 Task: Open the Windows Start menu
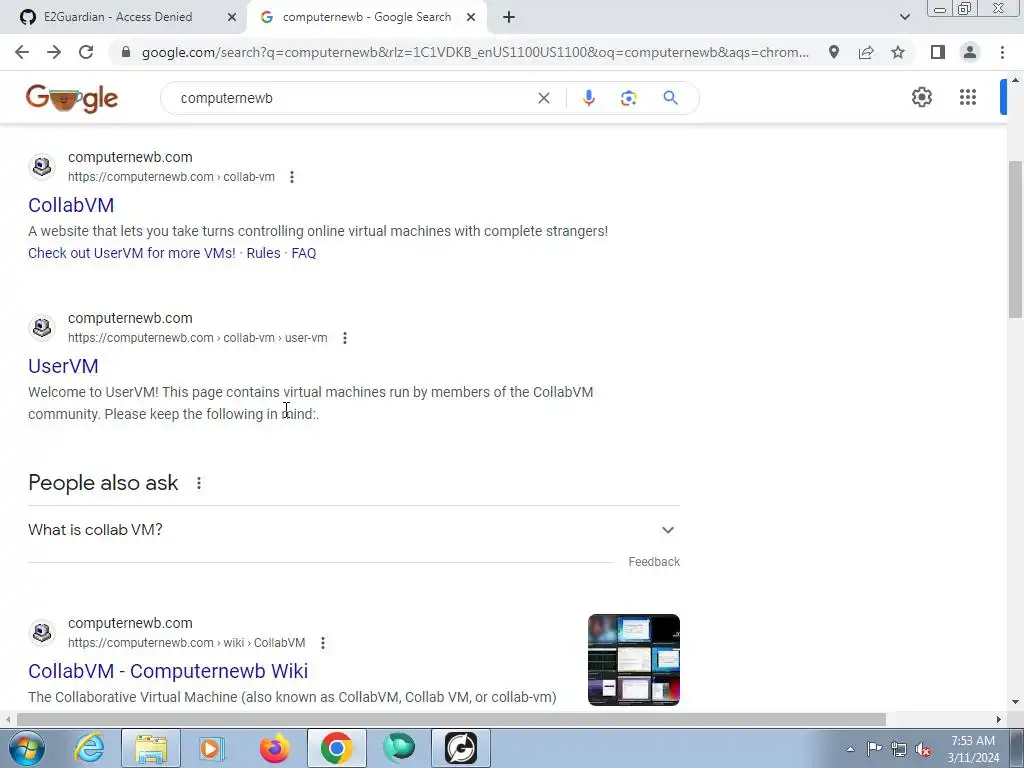click(27, 748)
